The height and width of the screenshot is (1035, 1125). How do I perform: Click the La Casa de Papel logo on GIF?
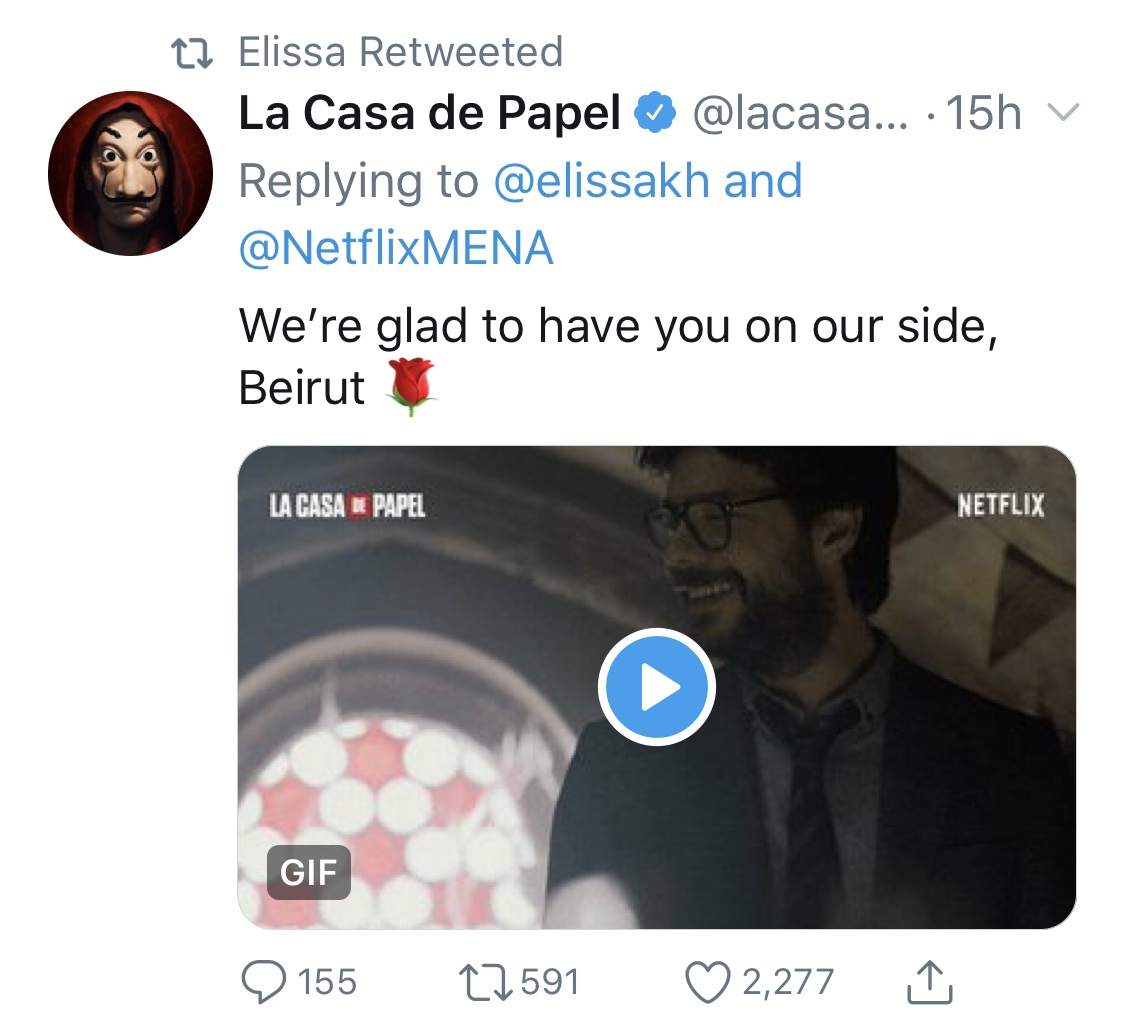(348, 506)
